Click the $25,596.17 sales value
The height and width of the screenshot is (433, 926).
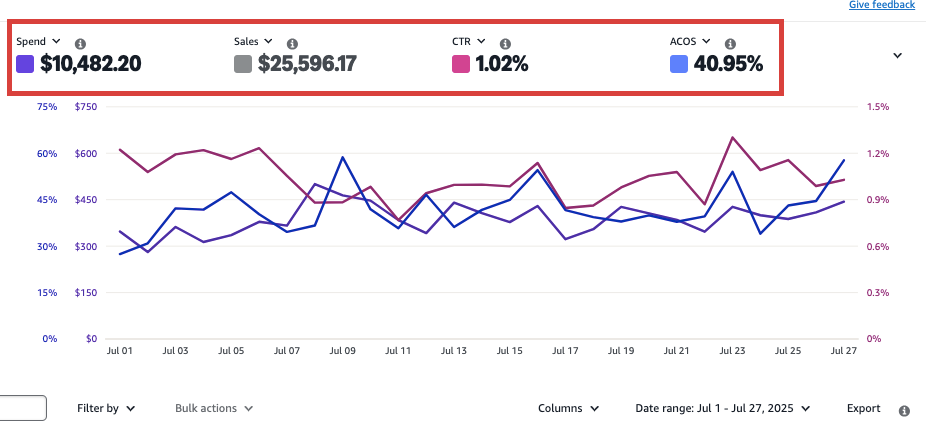[307, 64]
